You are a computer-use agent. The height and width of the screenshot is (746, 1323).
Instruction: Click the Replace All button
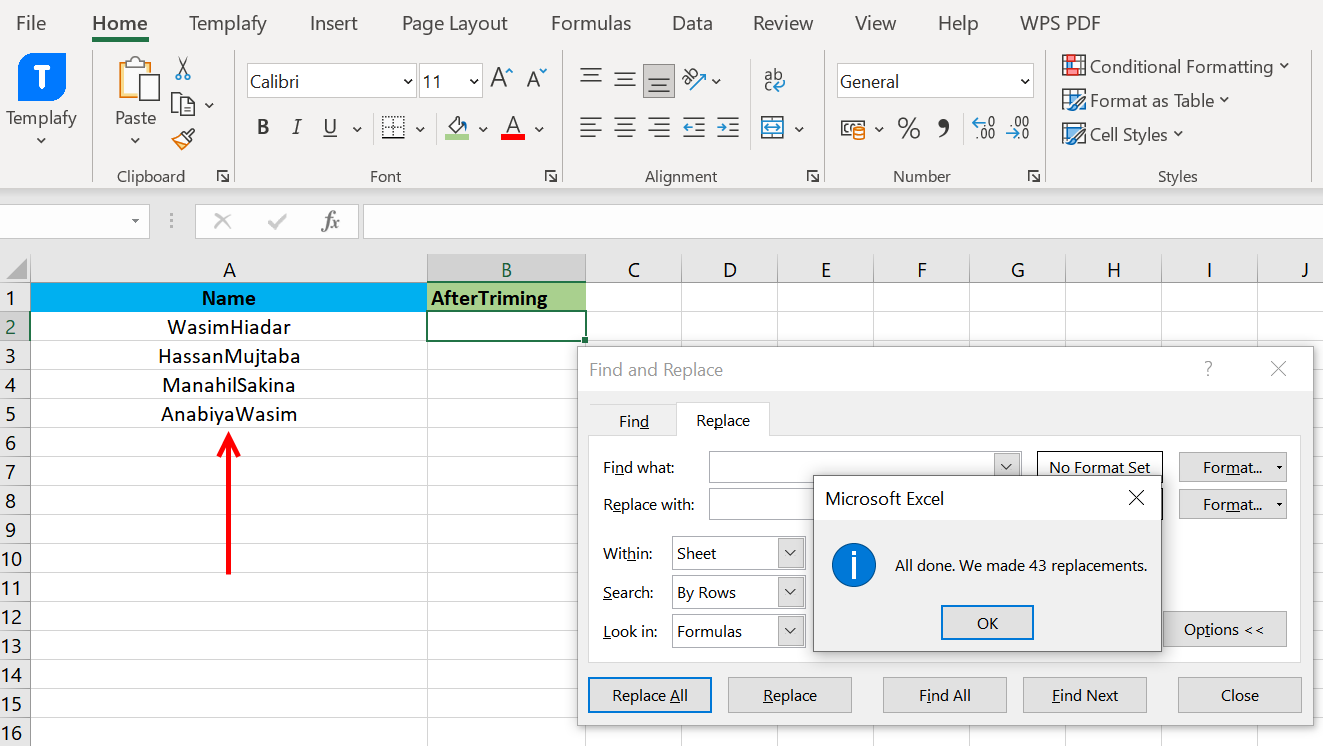pyautogui.click(x=649, y=694)
